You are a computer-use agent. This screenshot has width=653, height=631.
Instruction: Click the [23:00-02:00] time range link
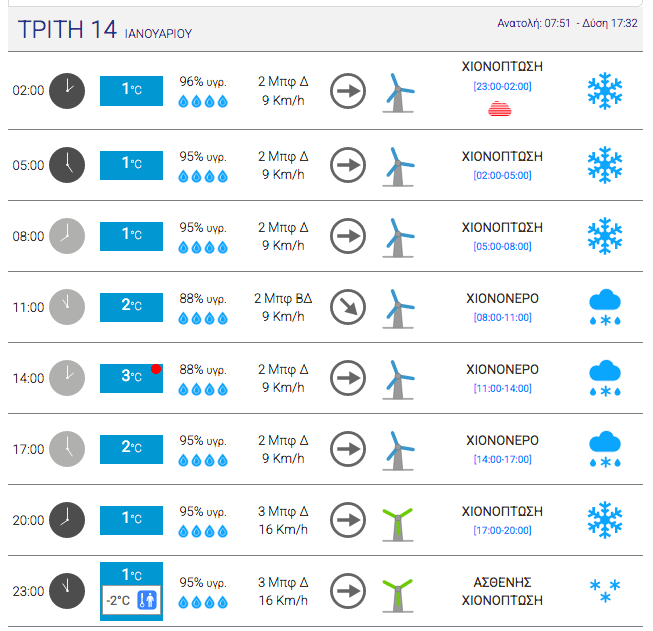(502, 87)
